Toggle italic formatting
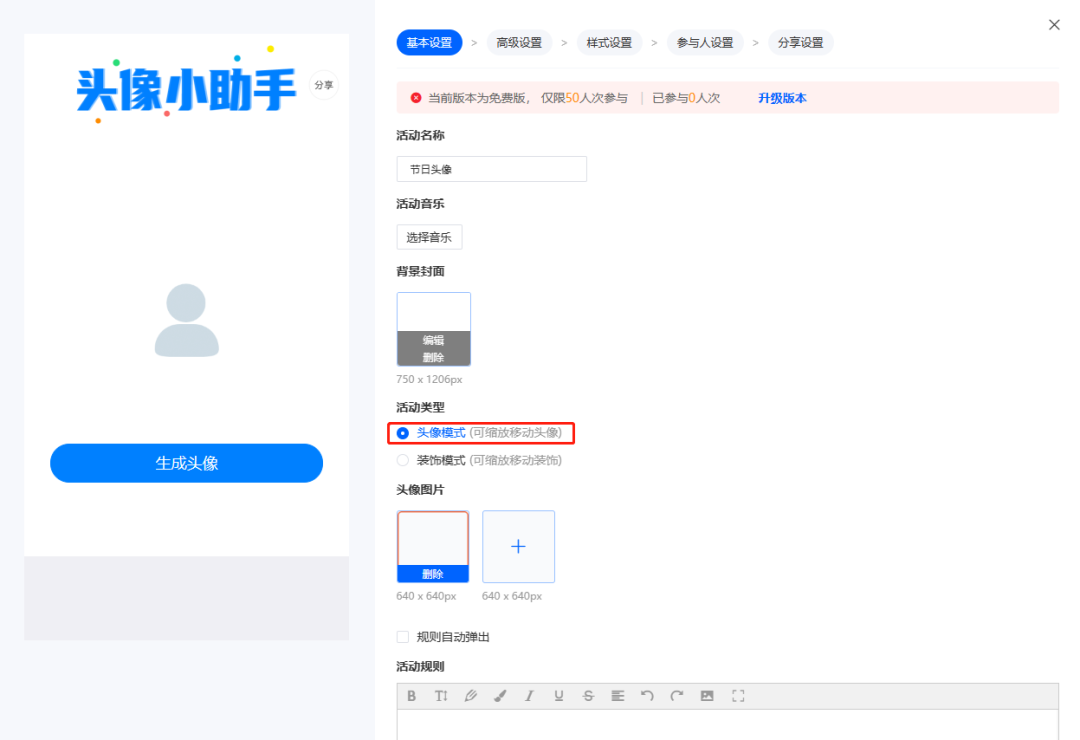The width and height of the screenshot is (1080, 740). [x=529, y=696]
